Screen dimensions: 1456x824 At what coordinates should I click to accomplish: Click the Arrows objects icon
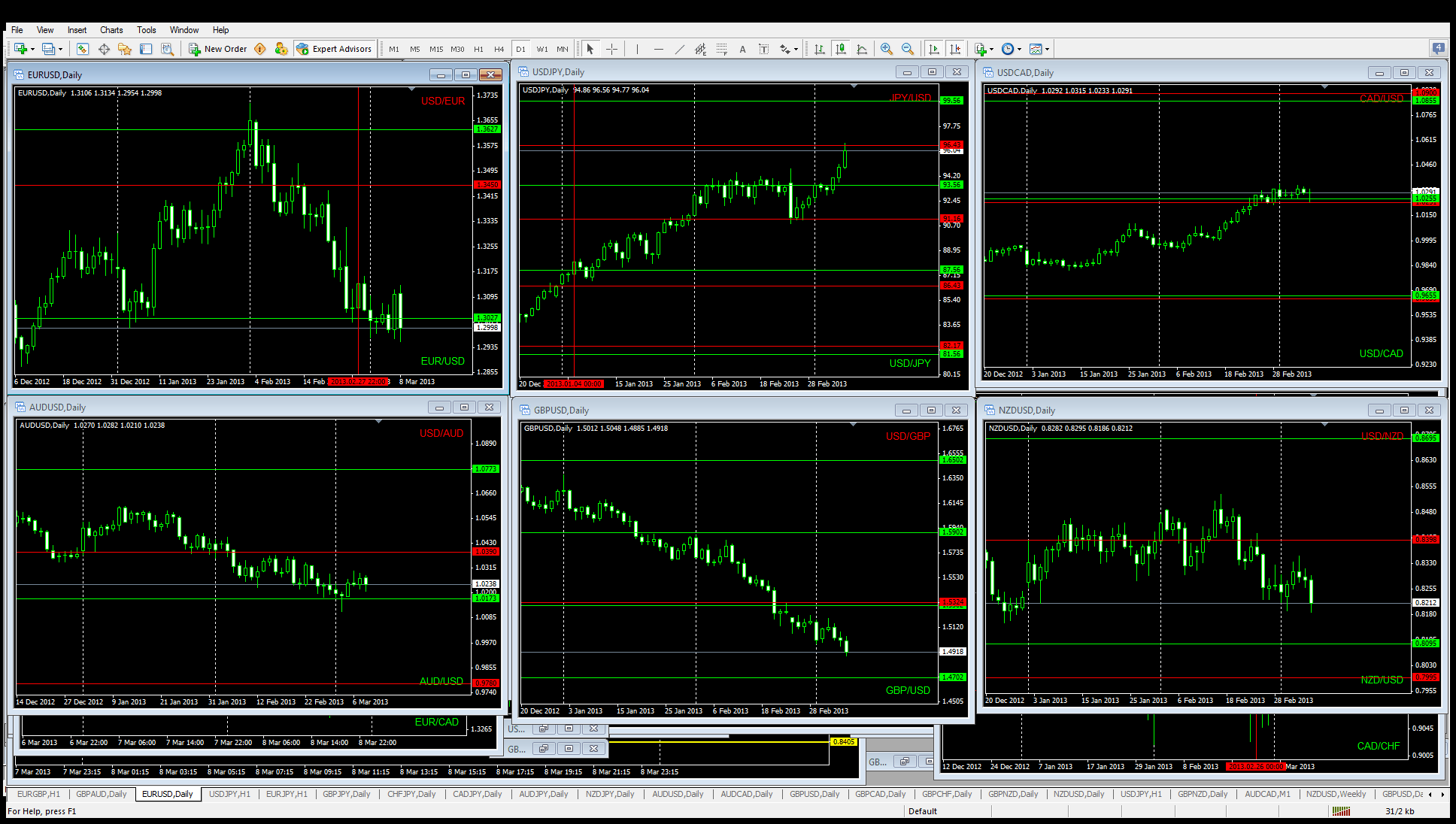[x=784, y=49]
